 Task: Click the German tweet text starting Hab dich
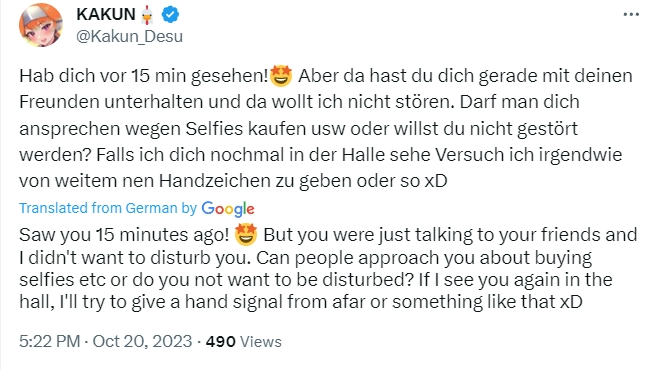click(326, 128)
